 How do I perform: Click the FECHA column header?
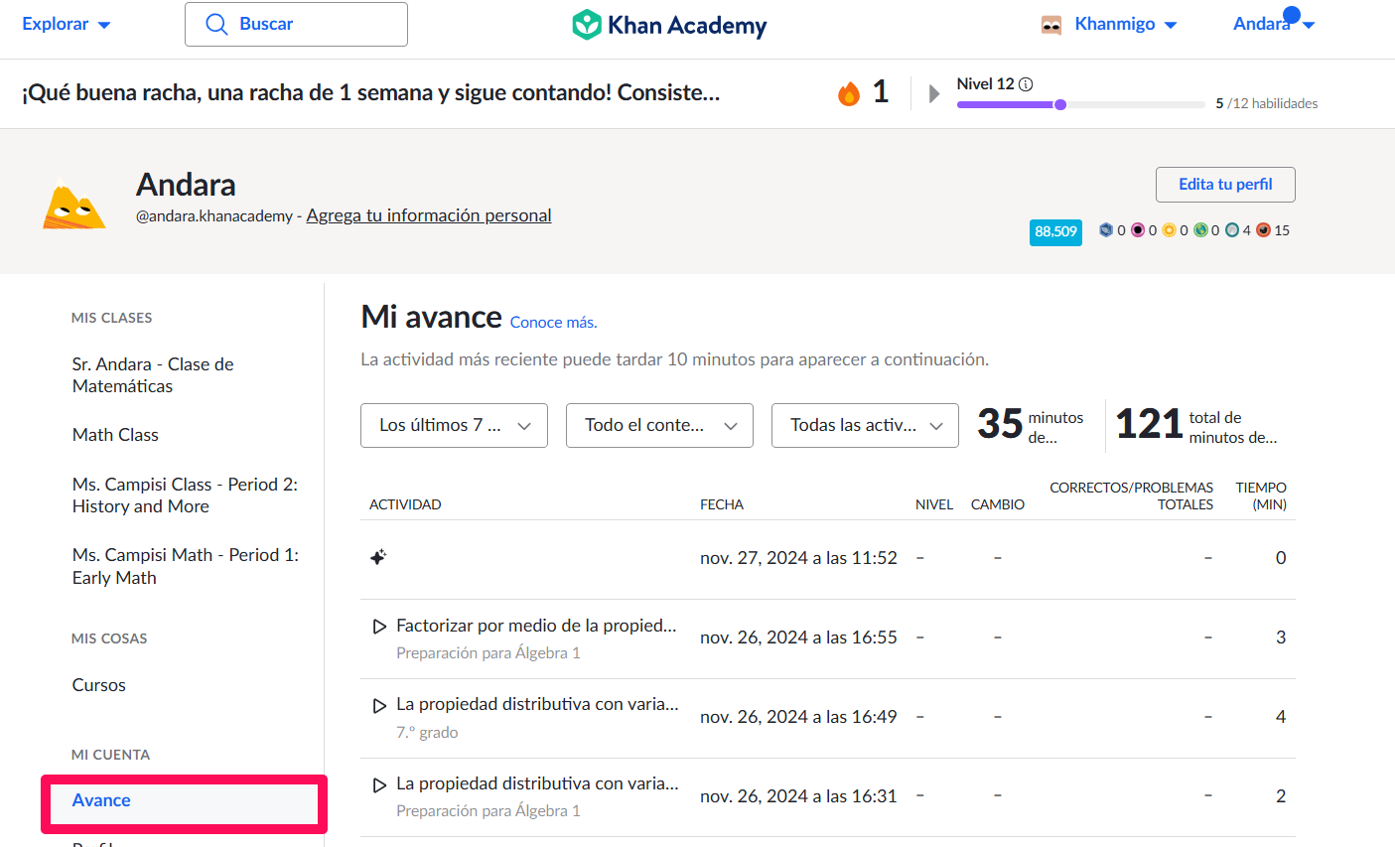[722, 505]
